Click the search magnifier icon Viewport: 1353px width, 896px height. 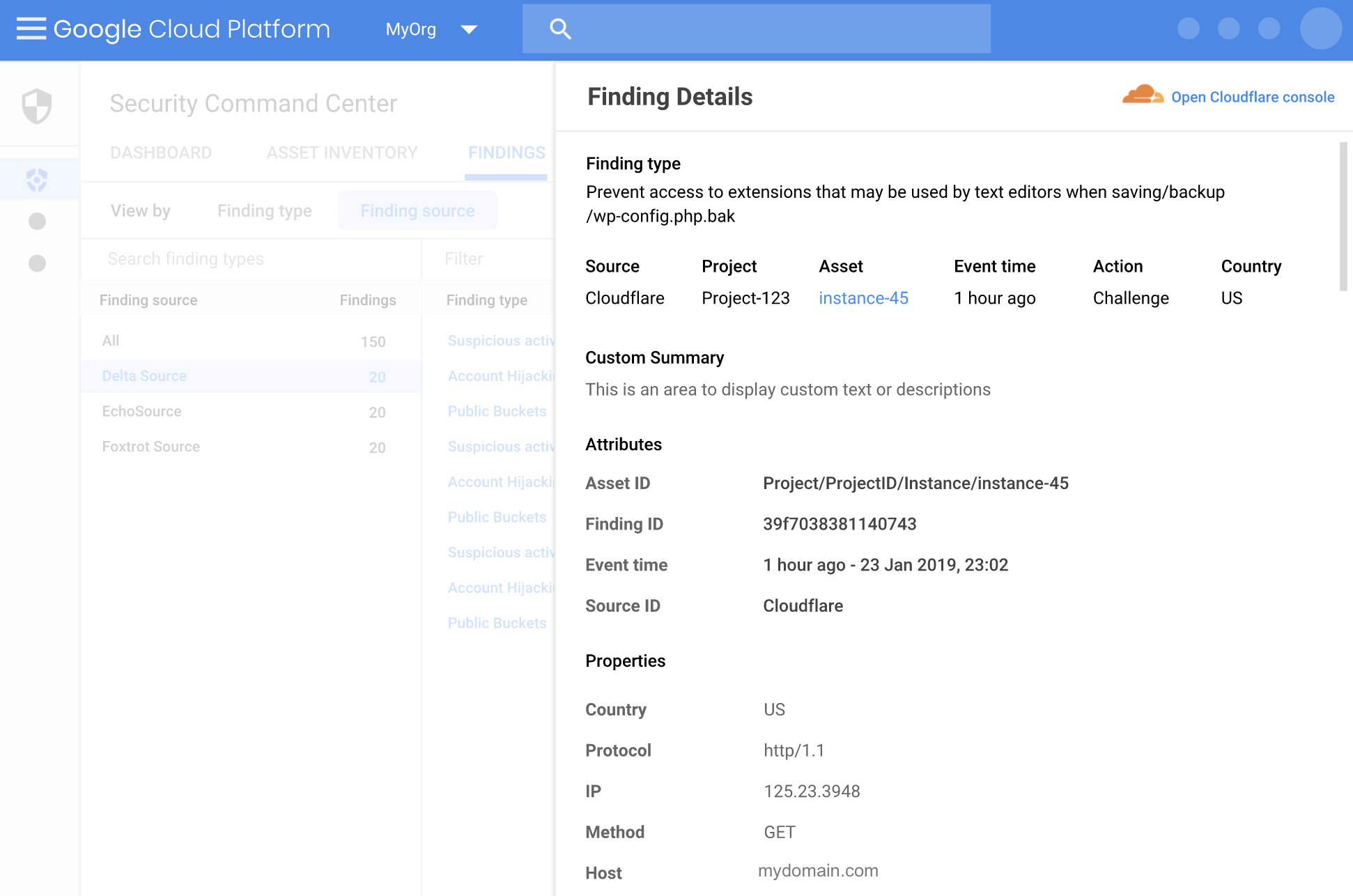pyautogui.click(x=560, y=29)
